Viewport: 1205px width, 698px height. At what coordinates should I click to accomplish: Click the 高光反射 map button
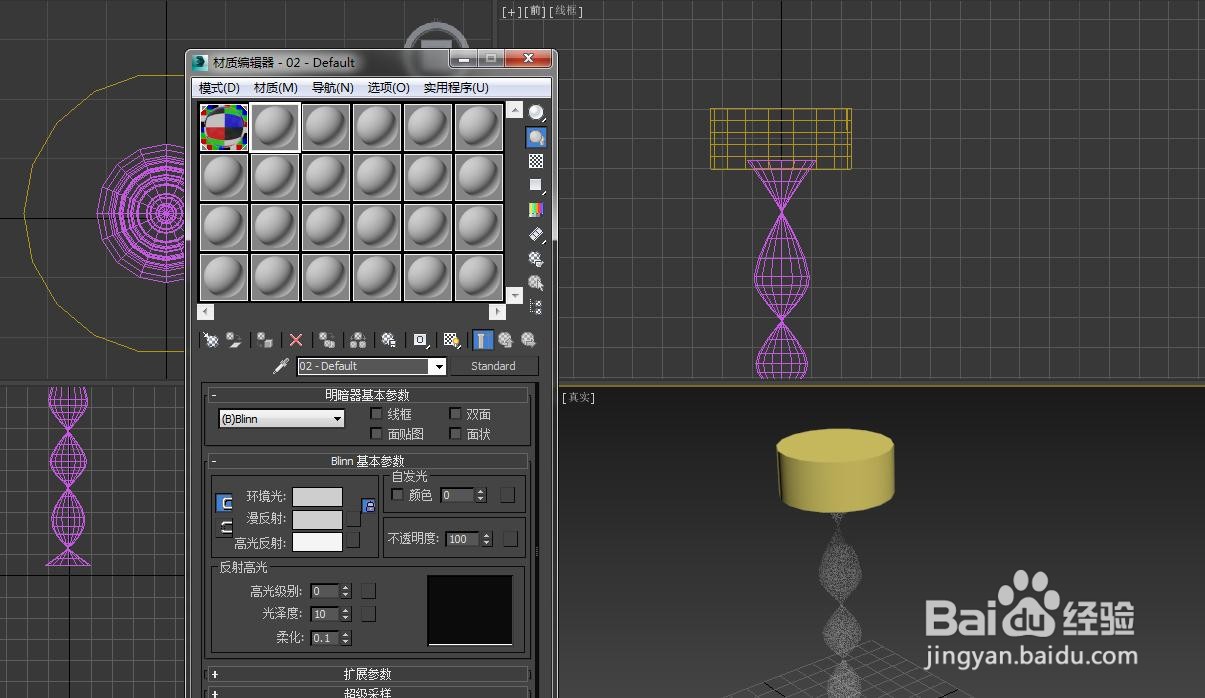[x=353, y=541]
